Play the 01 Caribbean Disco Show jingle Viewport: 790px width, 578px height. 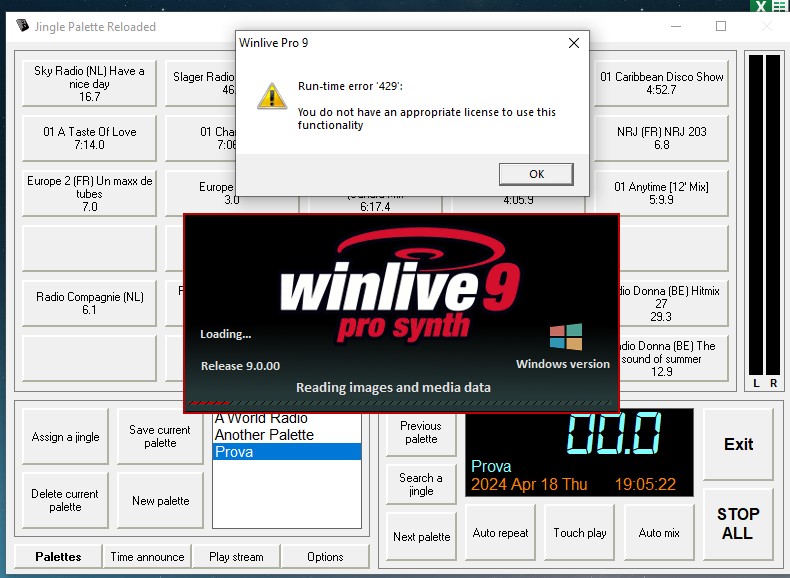coord(661,83)
